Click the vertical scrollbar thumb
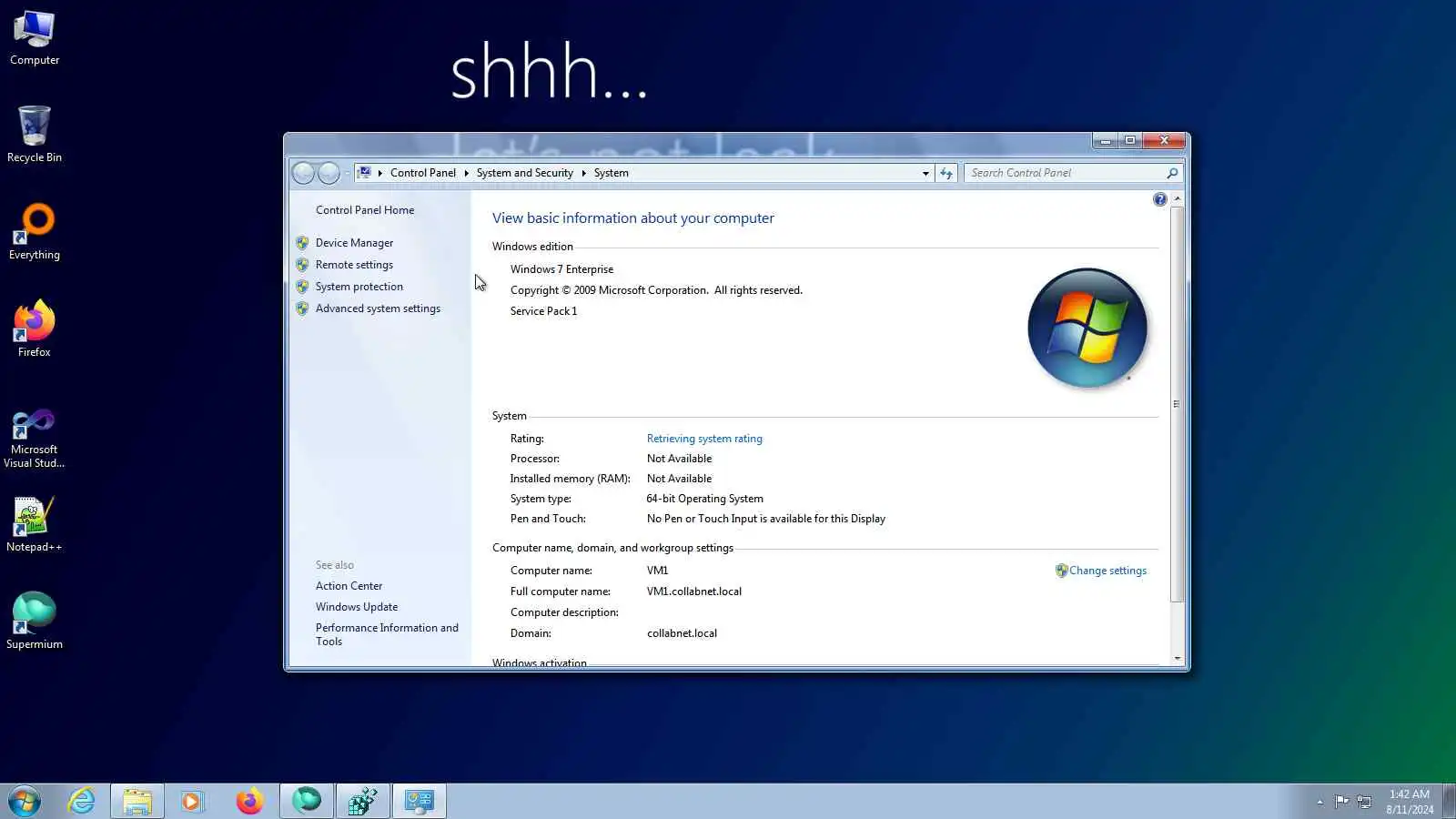 (1178, 404)
